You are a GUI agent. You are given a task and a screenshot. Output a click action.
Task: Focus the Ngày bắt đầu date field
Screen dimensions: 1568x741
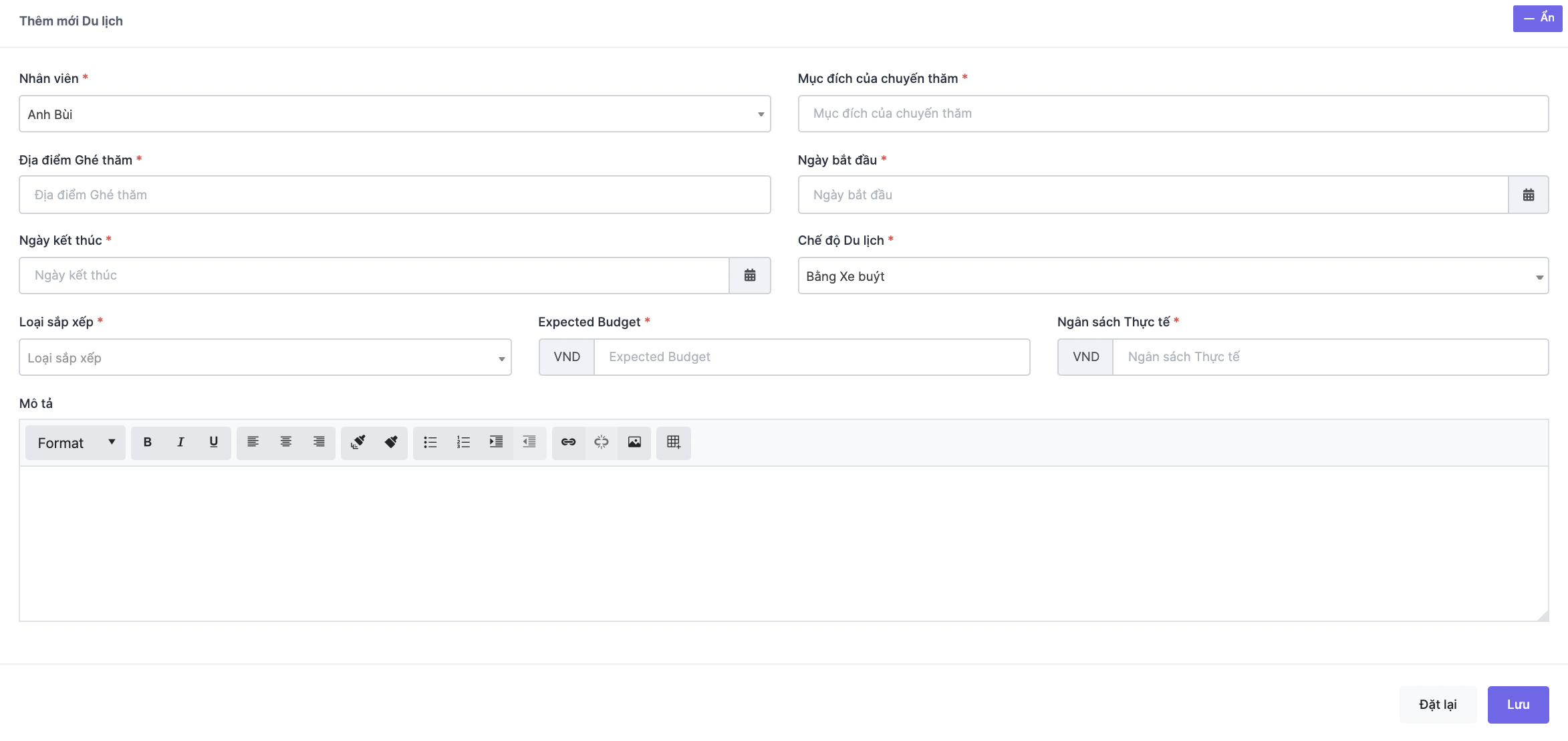(1153, 195)
